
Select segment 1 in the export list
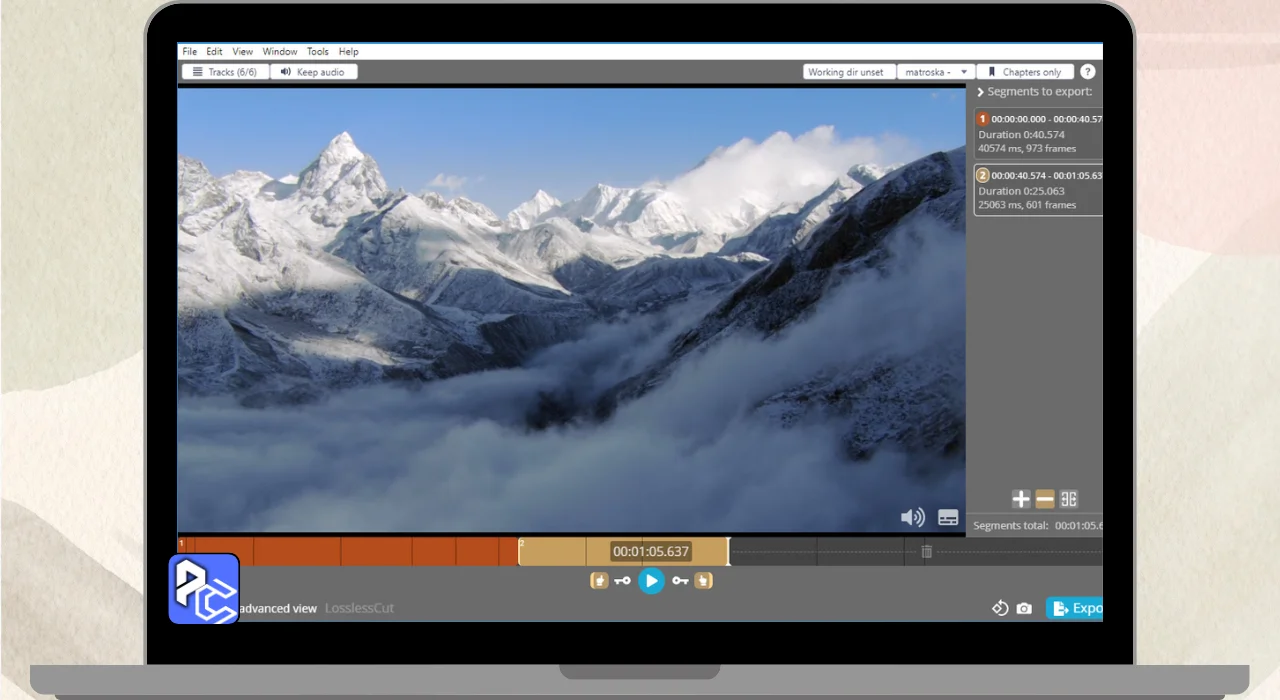(x=1038, y=132)
